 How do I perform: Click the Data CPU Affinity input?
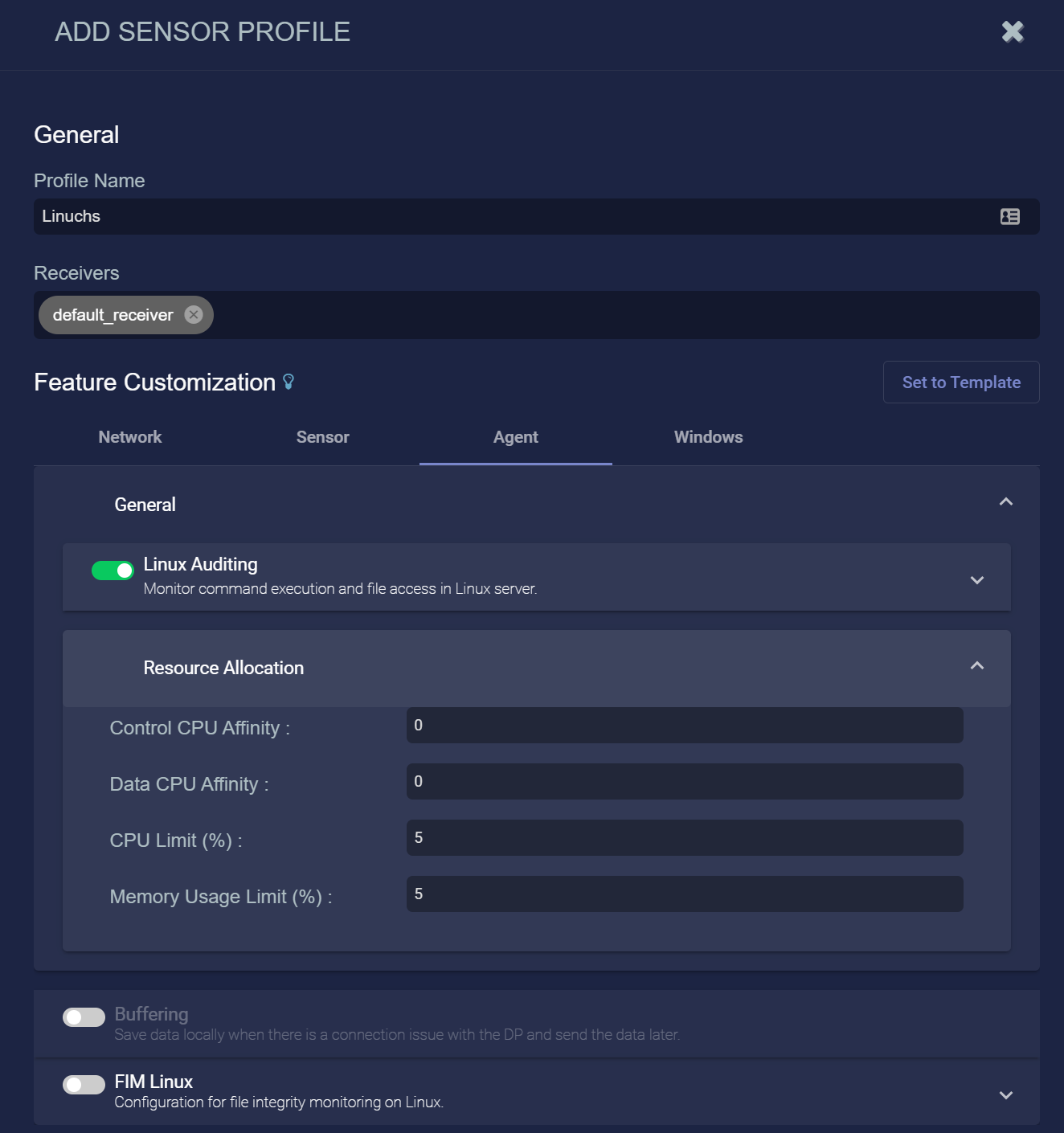pyautogui.click(x=684, y=782)
